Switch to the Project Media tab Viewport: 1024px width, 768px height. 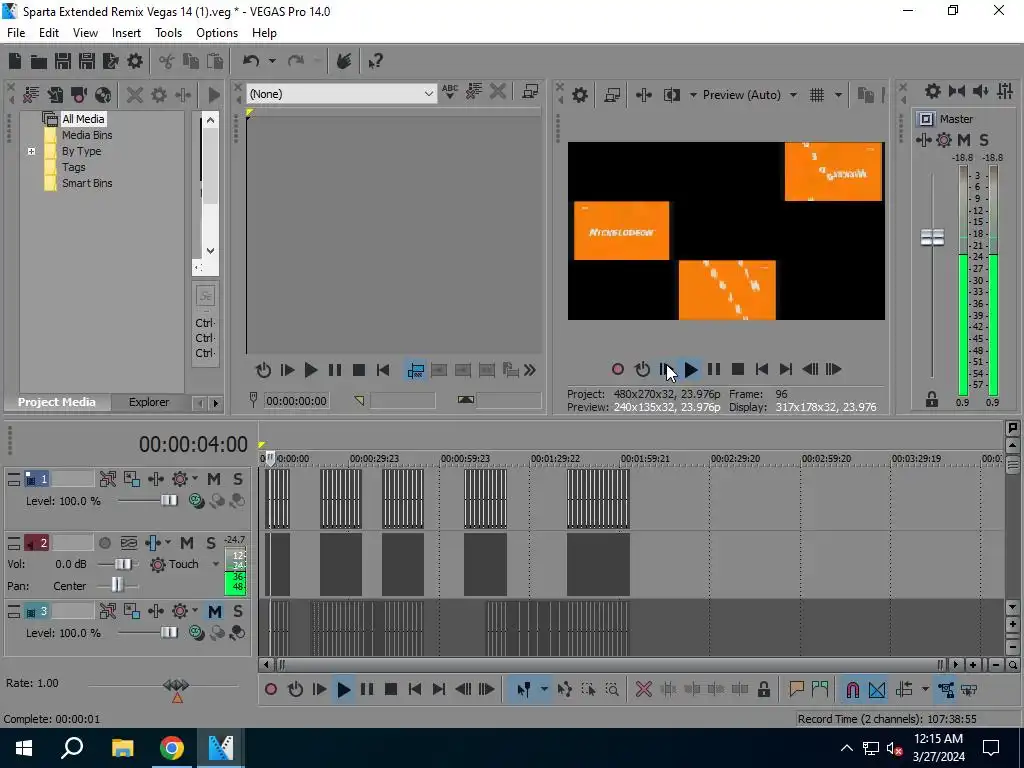(57, 402)
